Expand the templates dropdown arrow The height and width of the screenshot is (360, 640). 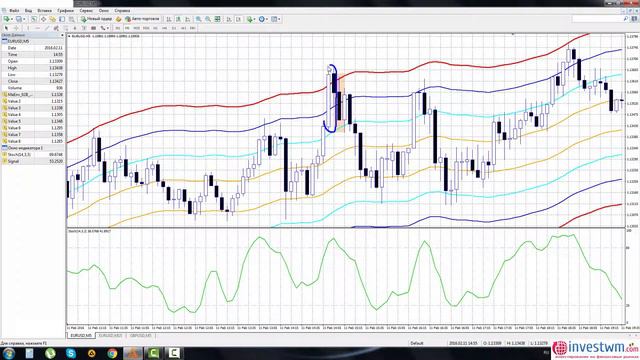click(279, 19)
